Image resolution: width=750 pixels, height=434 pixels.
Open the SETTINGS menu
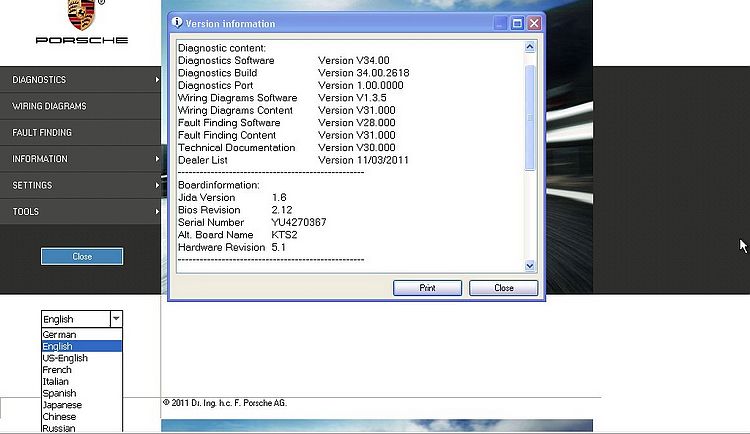pyautogui.click(x=80, y=185)
